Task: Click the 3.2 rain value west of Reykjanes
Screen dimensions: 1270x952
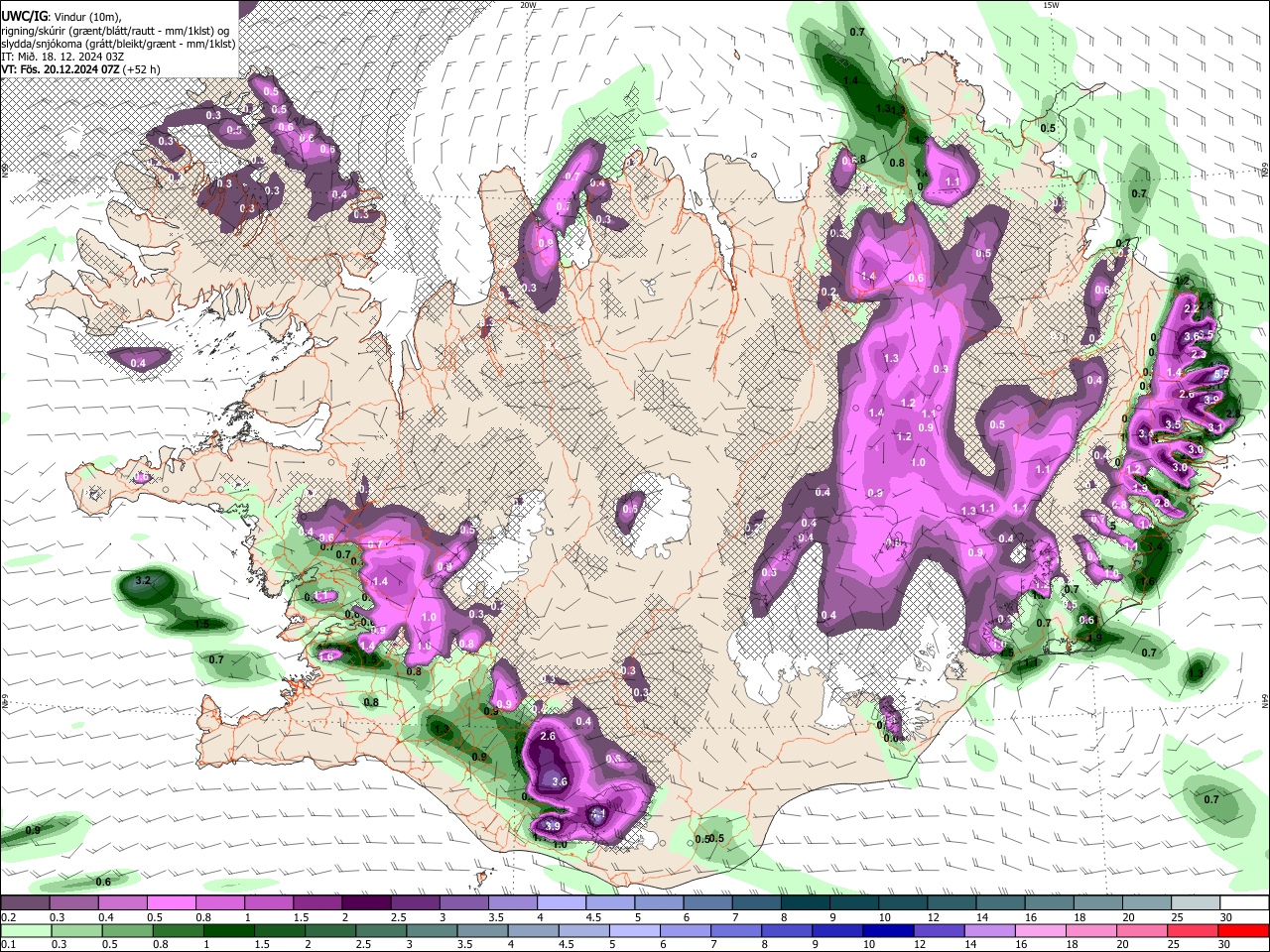Action: coord(143,580)
